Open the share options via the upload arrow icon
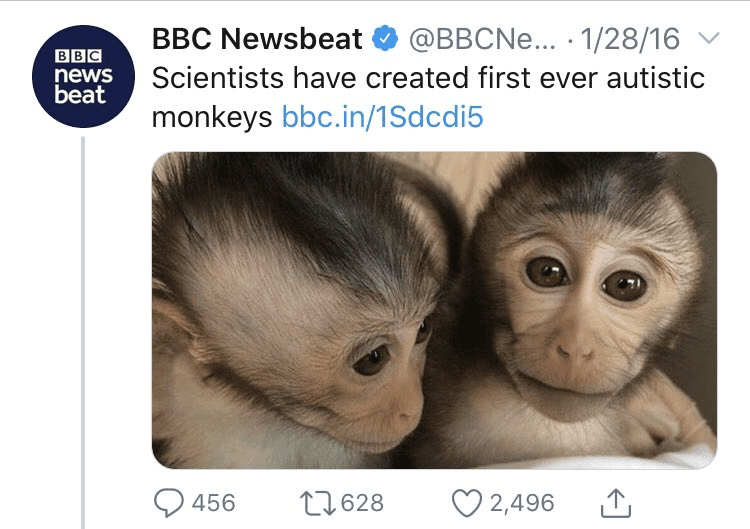The width and height of the screenshot is (750, 529). click(x=616, y=503)
